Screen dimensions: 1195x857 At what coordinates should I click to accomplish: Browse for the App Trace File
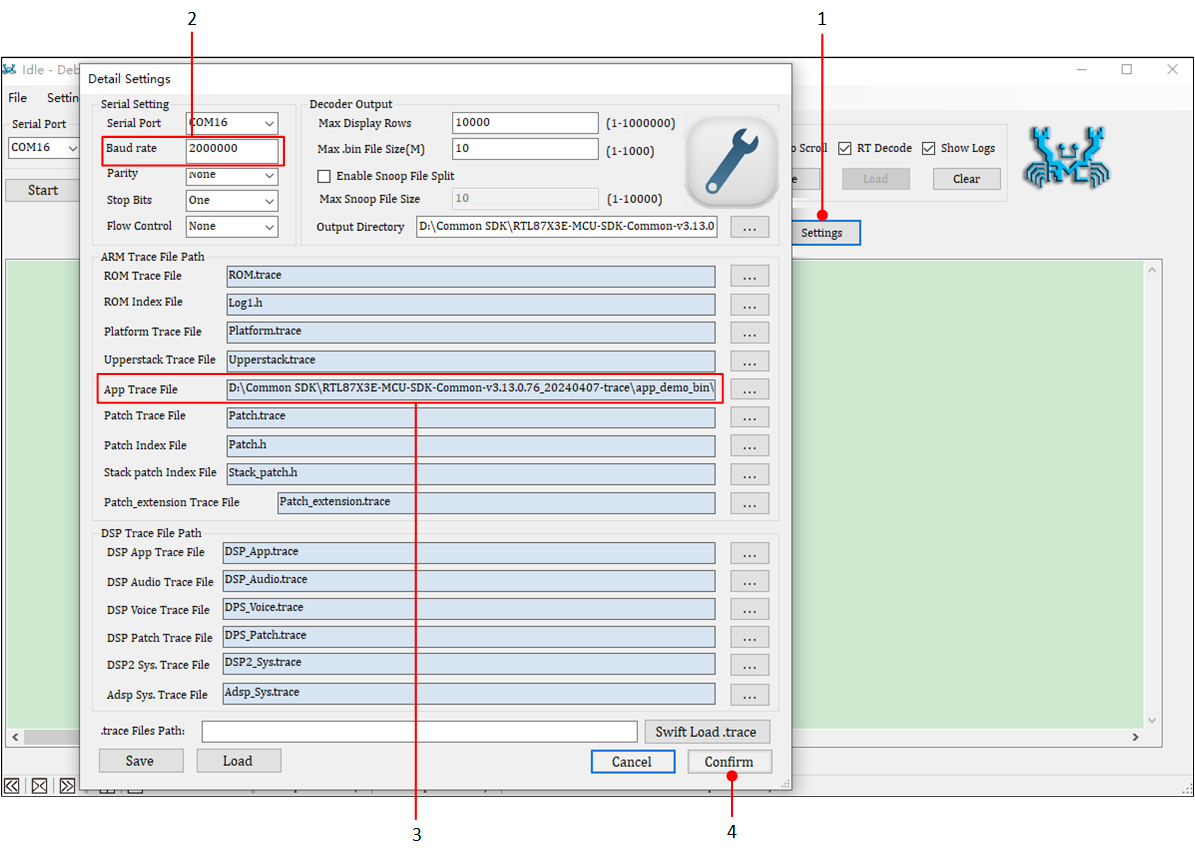tap(750, 390)
